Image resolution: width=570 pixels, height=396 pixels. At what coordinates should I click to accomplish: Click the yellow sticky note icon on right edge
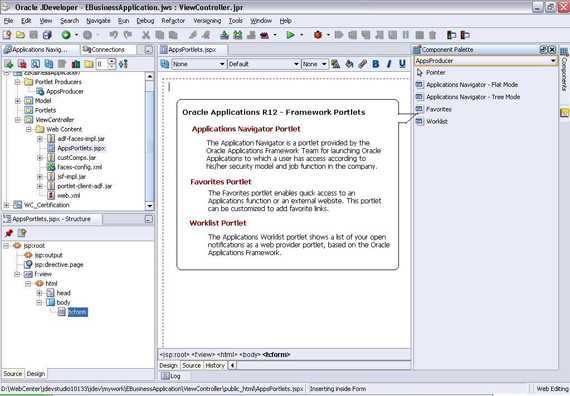(x=565, y=113)
